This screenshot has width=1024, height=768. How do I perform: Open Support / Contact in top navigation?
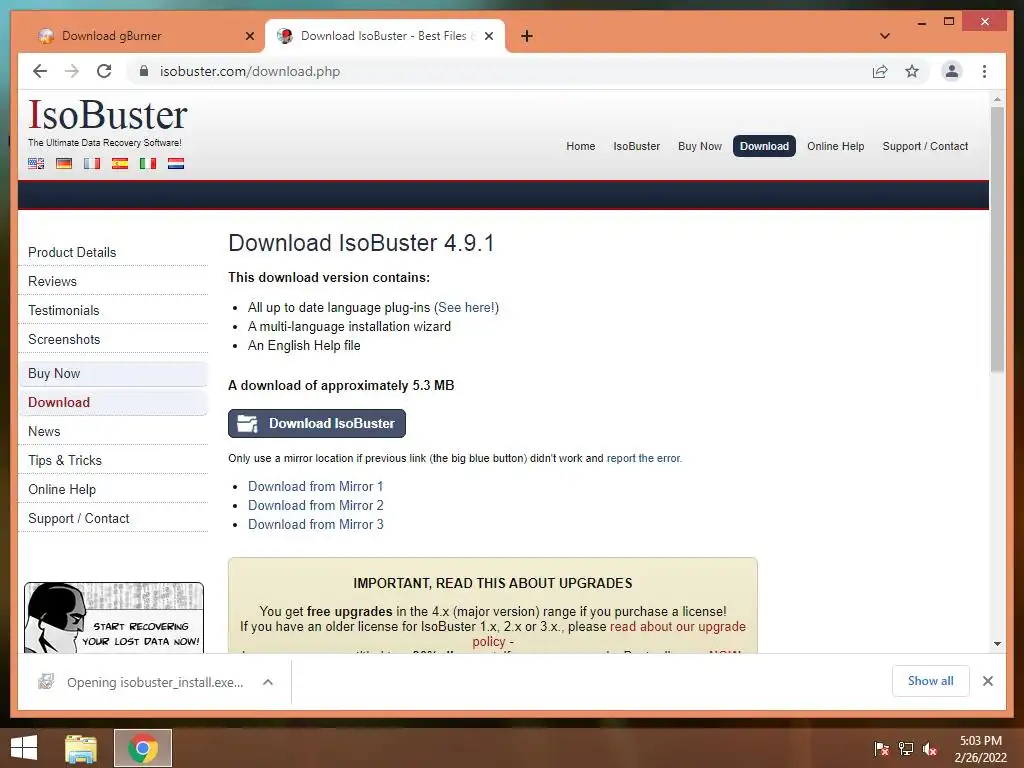click(x=925, y=146)
